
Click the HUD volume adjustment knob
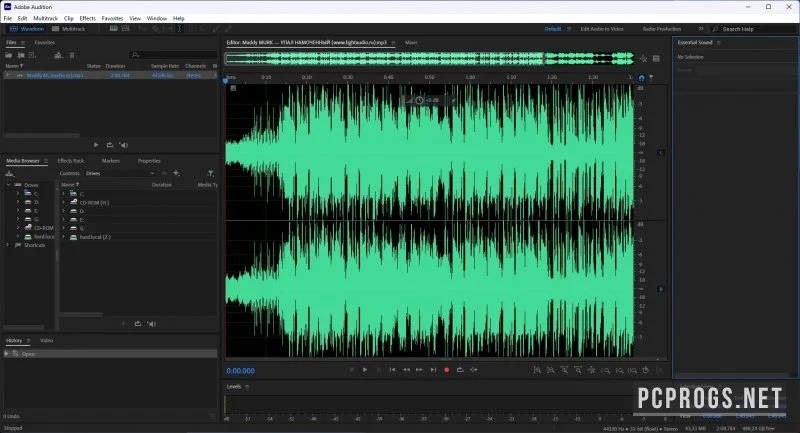[x=419, y=100]
